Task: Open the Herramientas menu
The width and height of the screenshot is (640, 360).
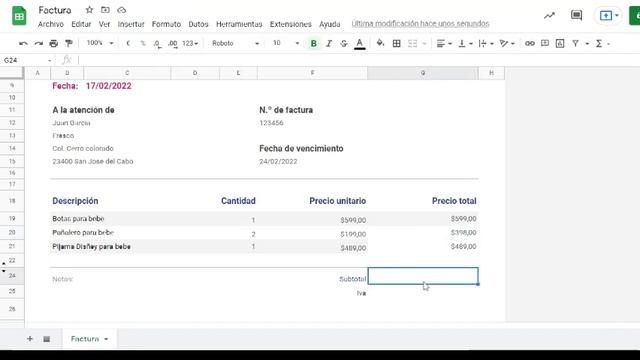Action: pyautogui.click(x=239, y=24)
